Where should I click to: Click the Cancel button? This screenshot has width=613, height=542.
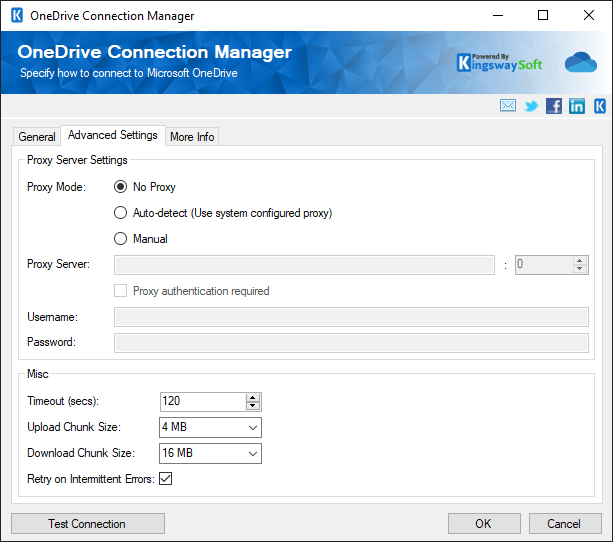click(x=565, y=524)
